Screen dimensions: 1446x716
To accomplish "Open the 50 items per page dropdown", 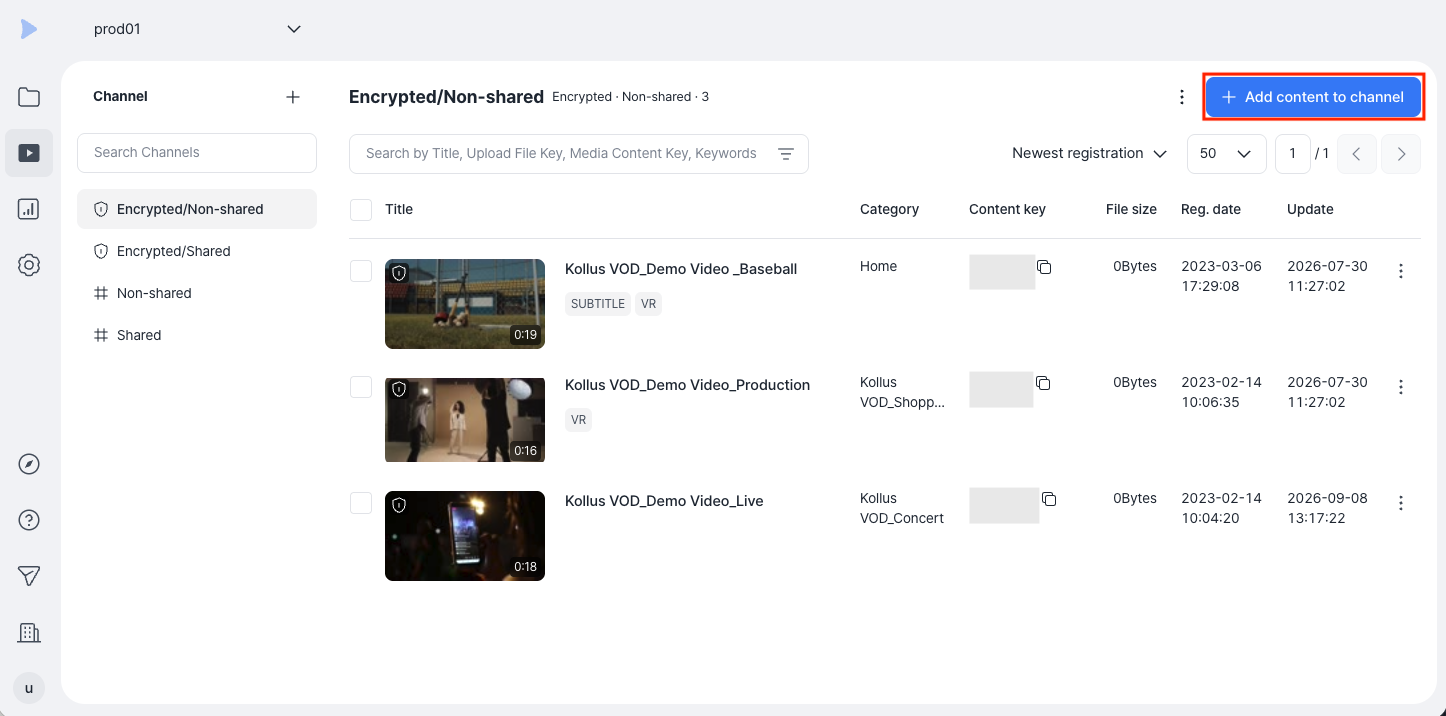I will pyautogui.click(x=1226, y=154).
